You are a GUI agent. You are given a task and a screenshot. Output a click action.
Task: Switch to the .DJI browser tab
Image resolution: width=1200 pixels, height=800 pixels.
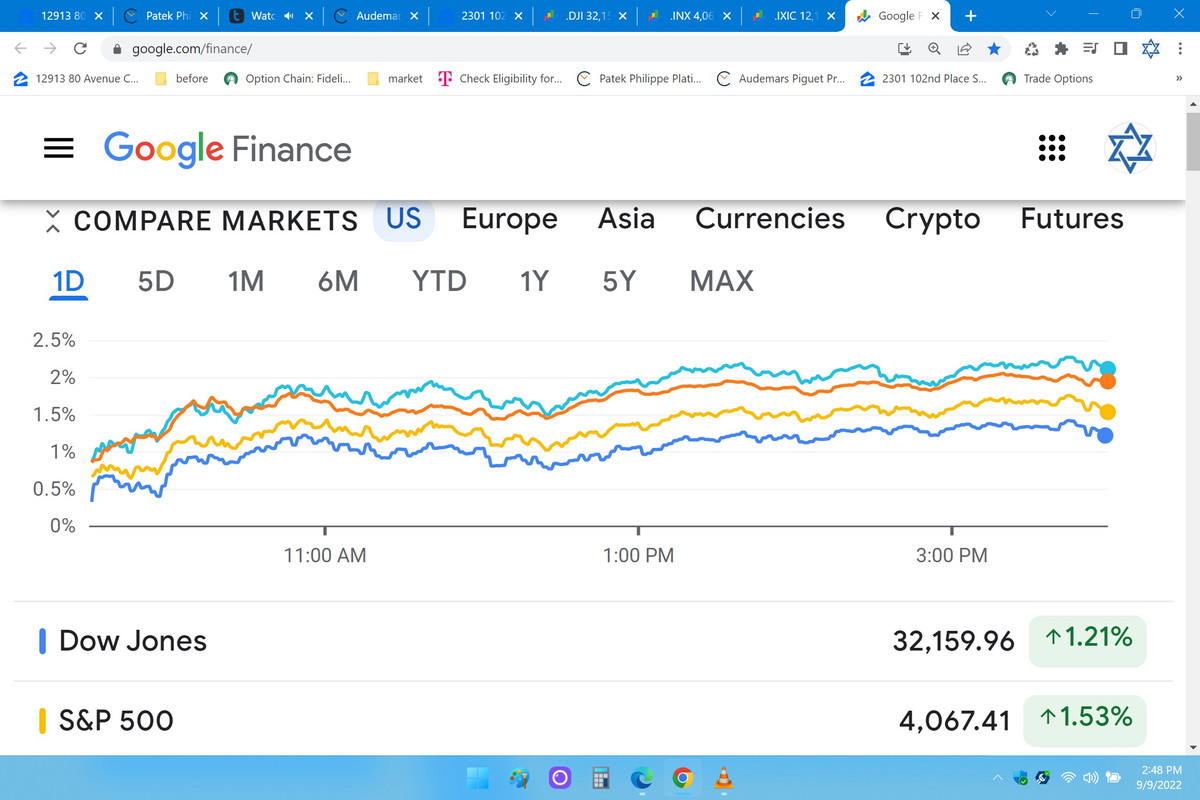tap(584, 15)
